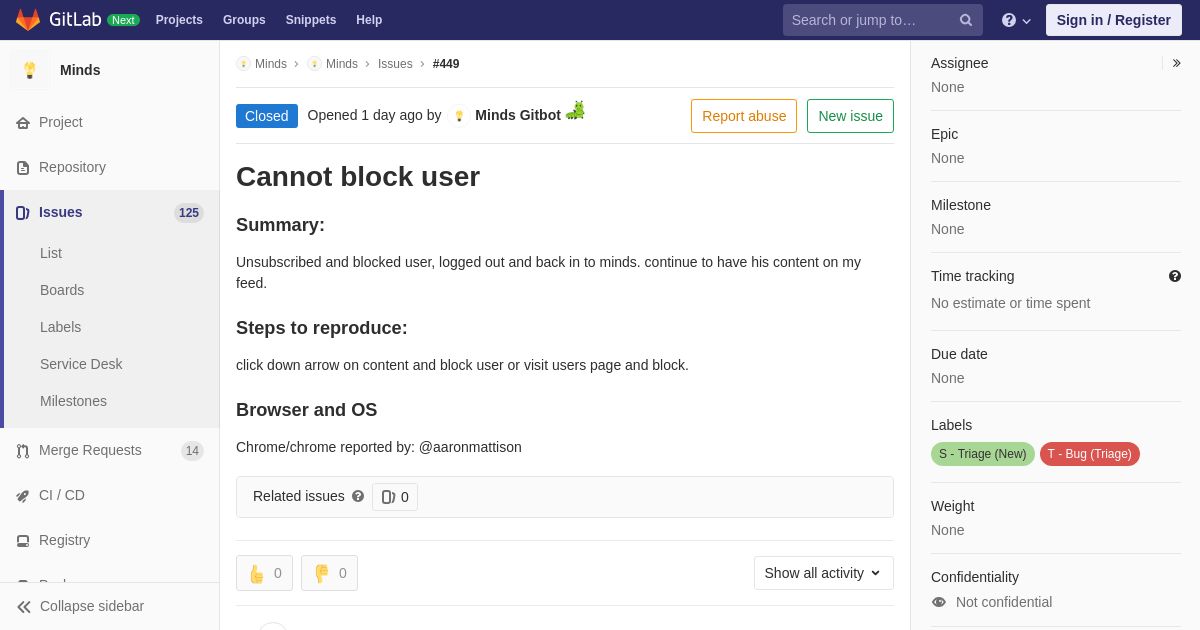Screen dimensions: 1200x630
Task: Open issue Boards
Action: tap(62, 290)
